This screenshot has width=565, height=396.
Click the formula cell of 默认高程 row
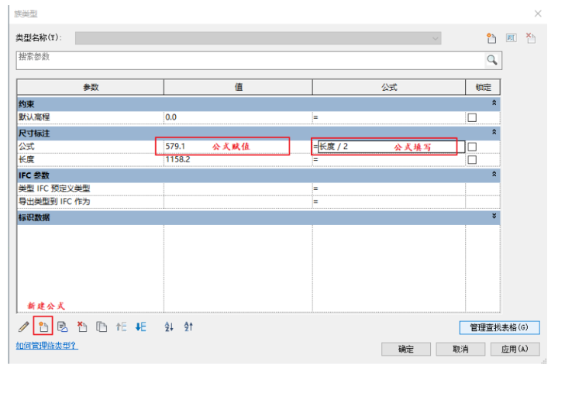click(x=389, y=117)
